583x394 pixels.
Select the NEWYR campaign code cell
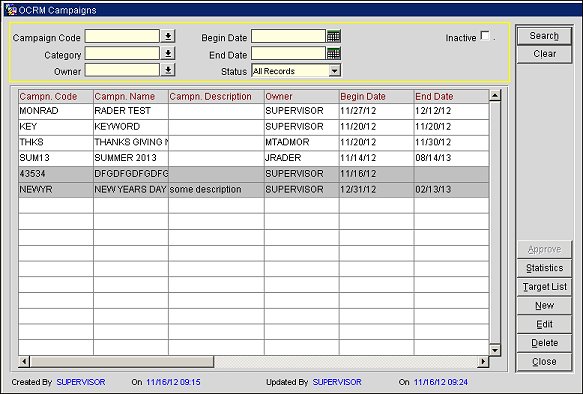point(56,190)
